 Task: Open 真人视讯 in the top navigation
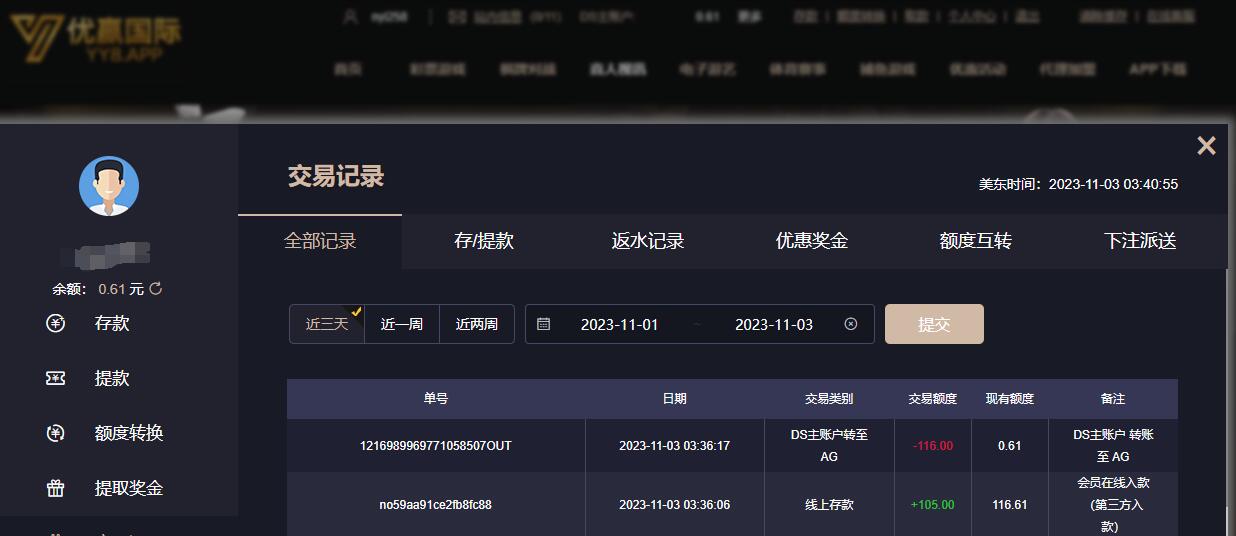(618, 69)
